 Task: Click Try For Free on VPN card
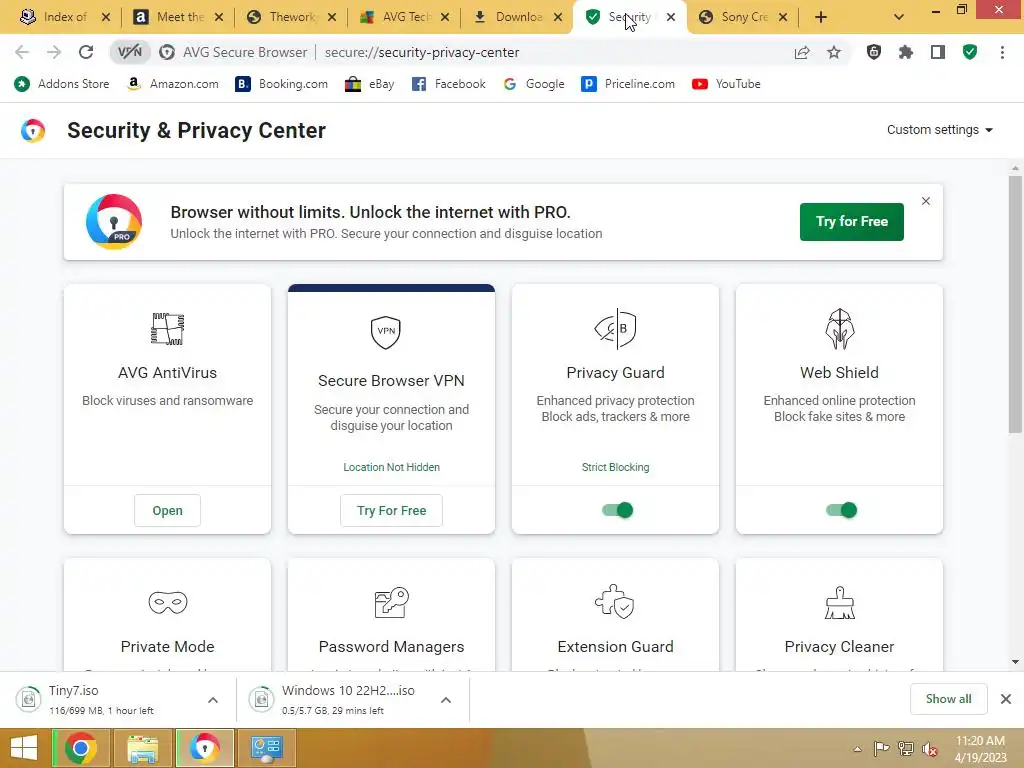391,511
